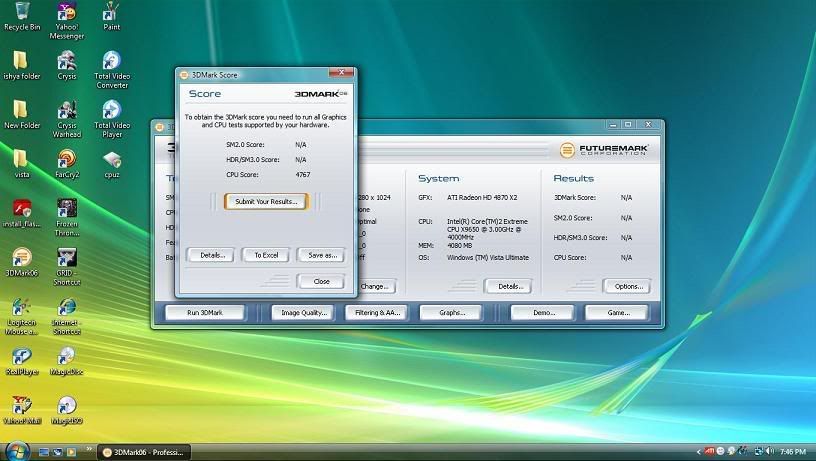The width and height of the screenshot is (816, 461).
Task: Export the score To Excel
Action: [x=266, y=255]
